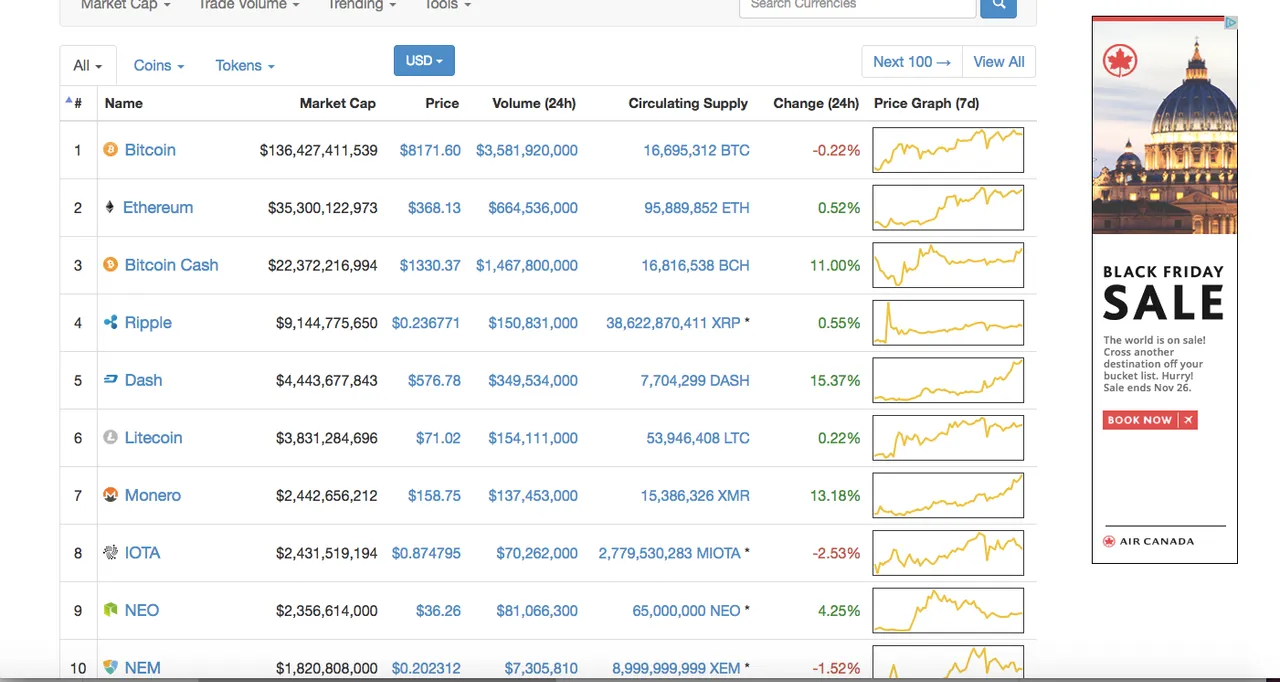Open the Ripple currency link
This screenshot has height=682, width=1280.
pyautogui.click(x=148, y=323)
